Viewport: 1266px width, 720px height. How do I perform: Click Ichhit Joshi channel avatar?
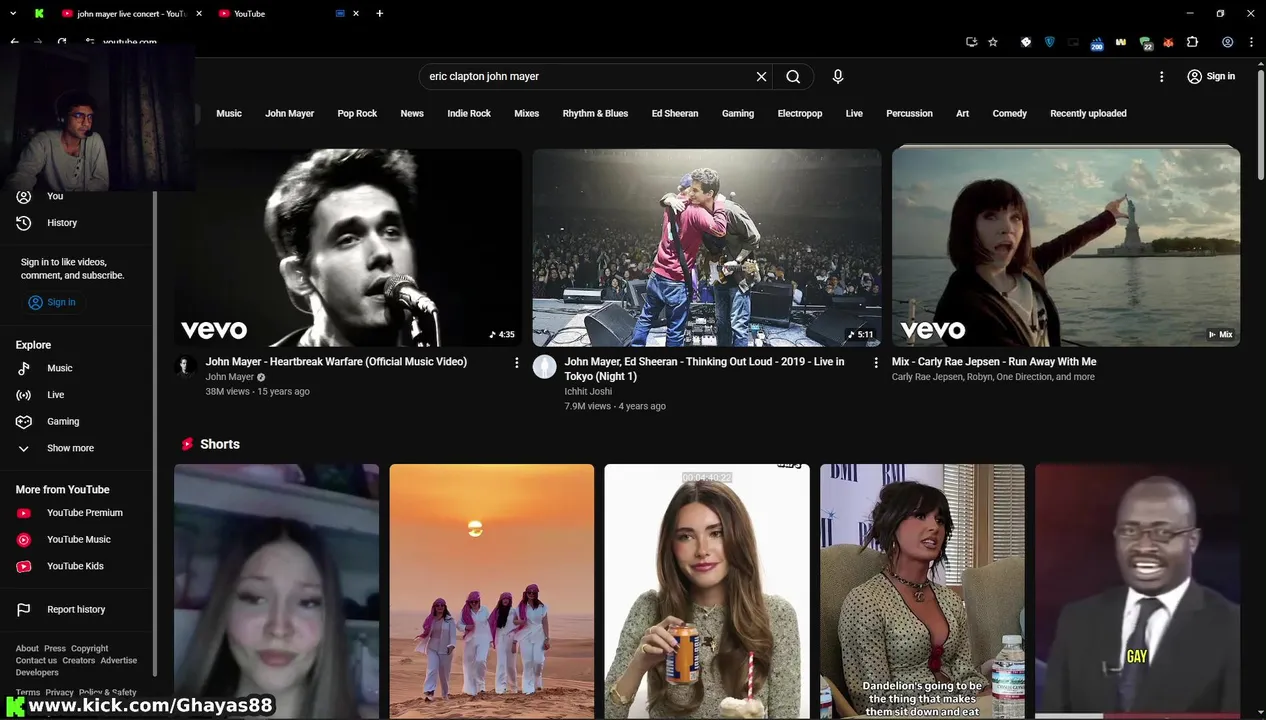click(x=544, y=366)
